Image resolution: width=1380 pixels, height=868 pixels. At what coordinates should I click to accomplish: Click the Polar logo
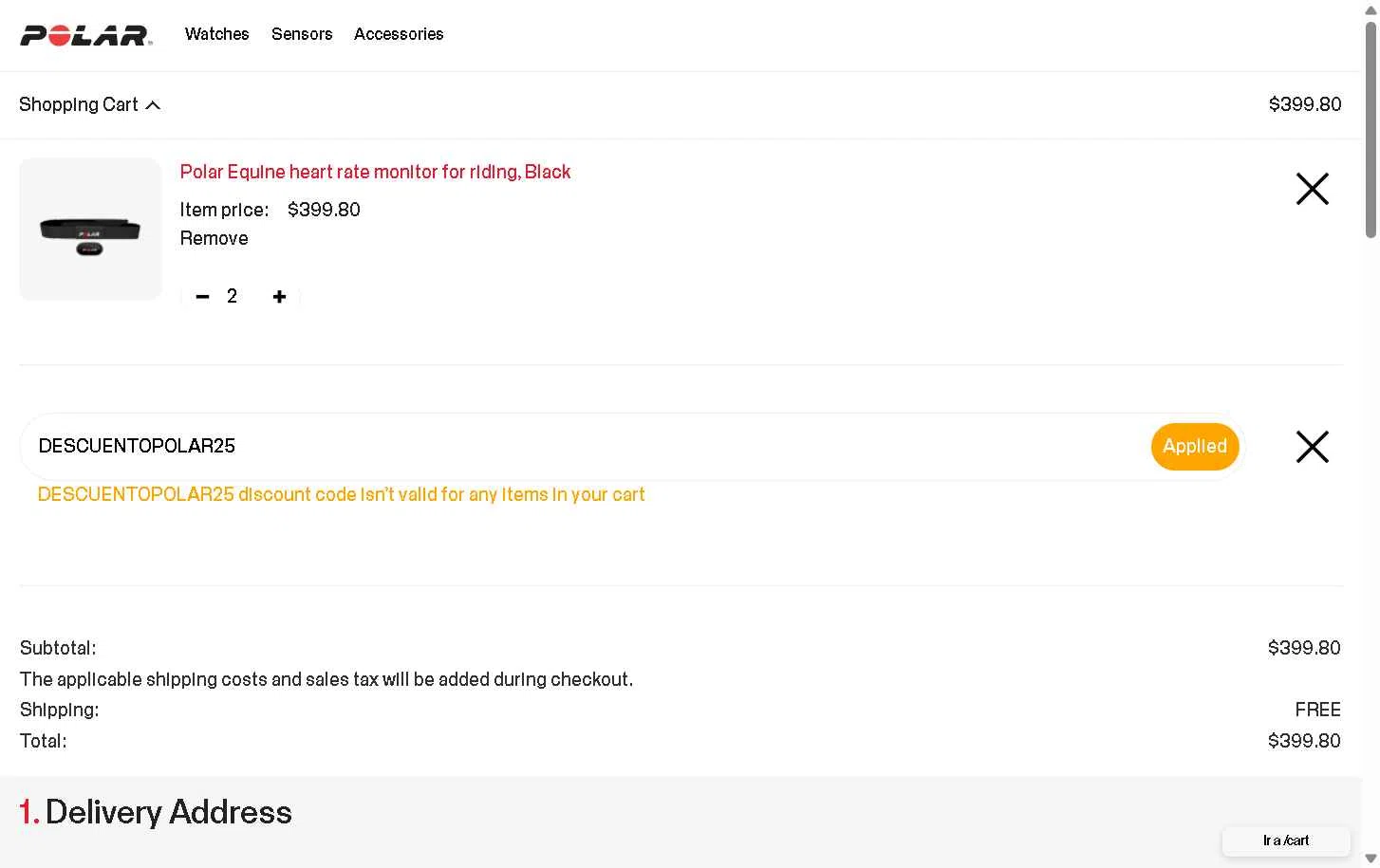point(85,35)
